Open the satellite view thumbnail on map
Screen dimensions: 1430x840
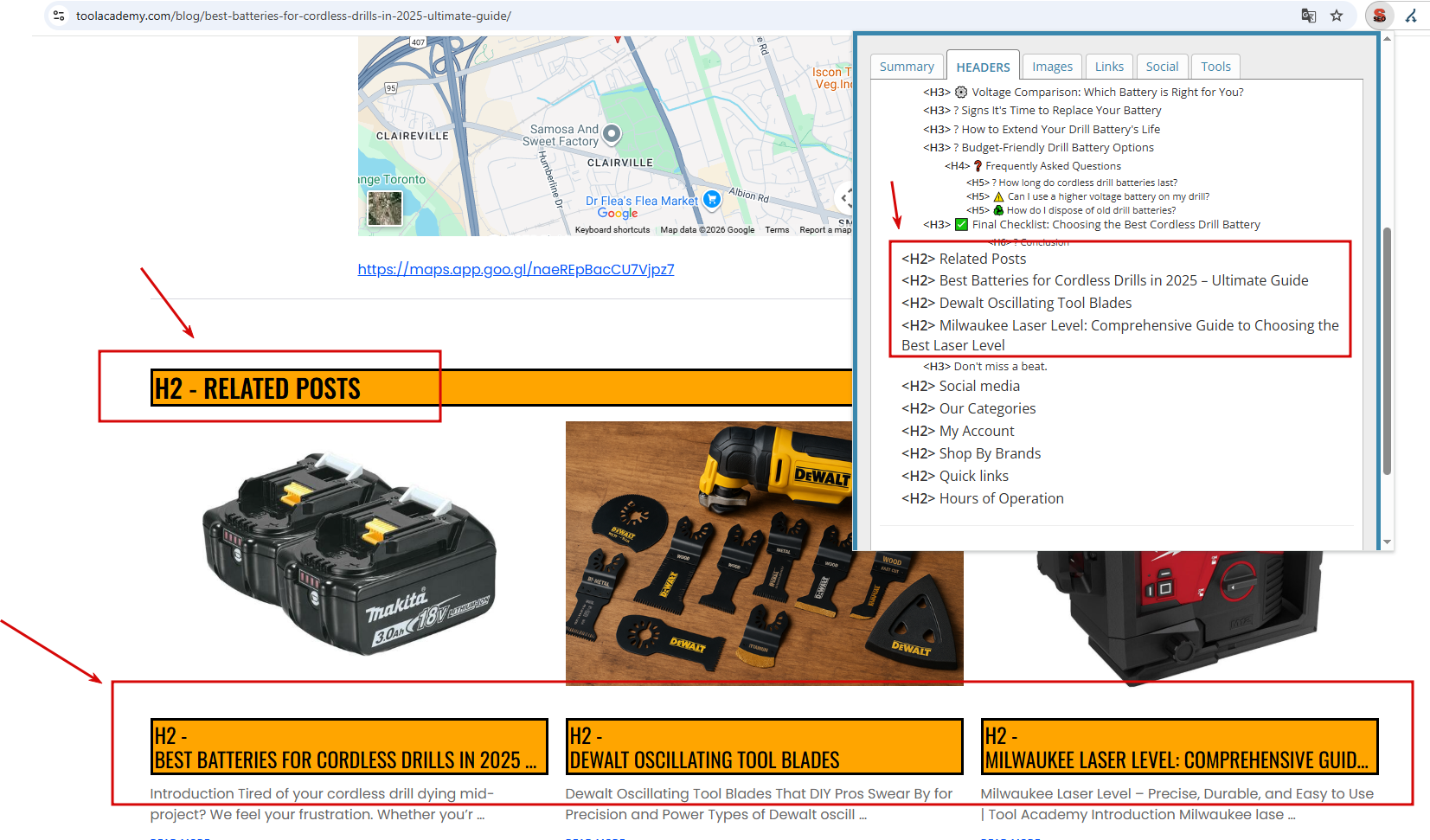click(385, 208)
